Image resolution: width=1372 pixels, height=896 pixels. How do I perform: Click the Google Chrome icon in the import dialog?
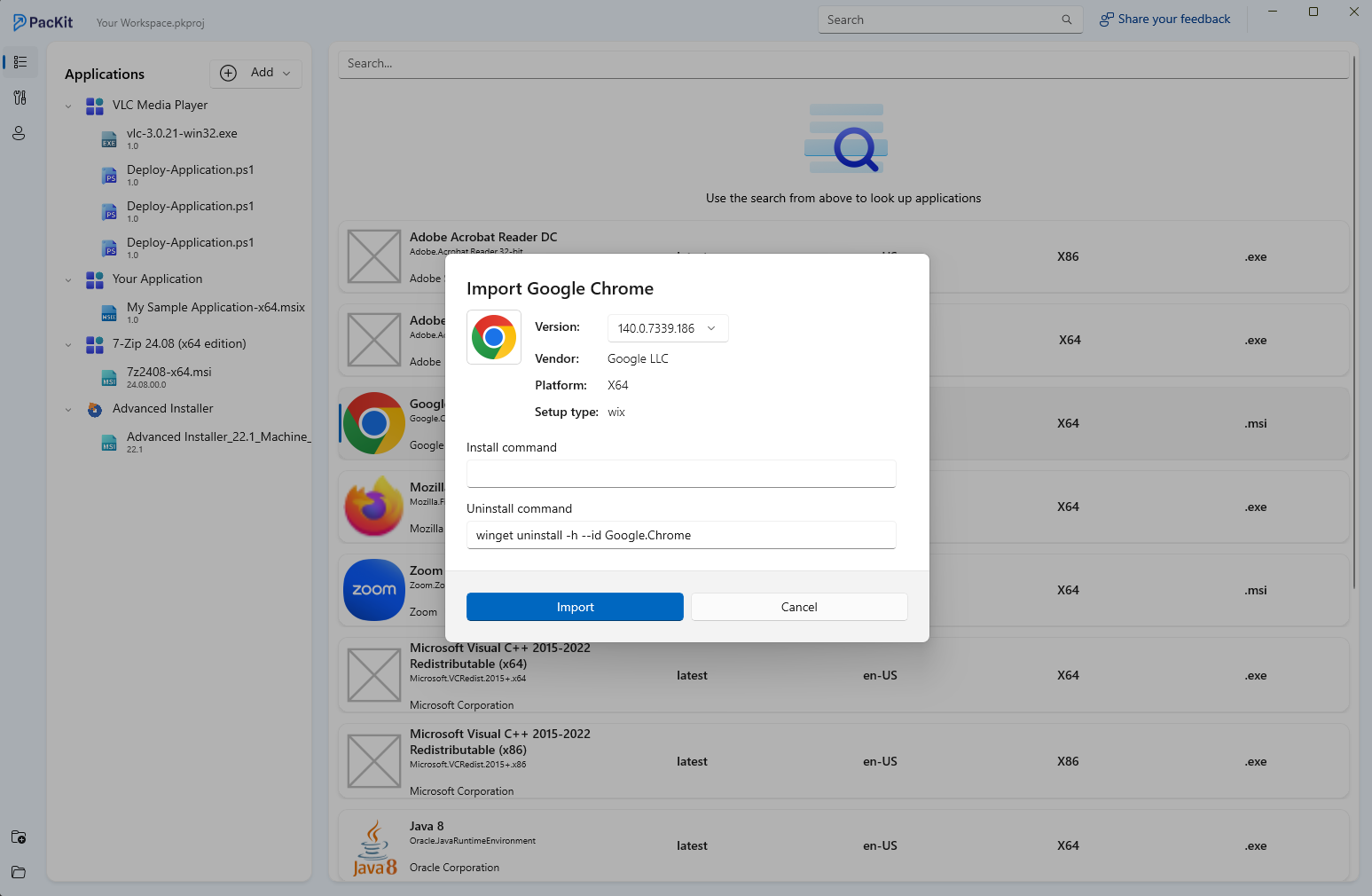tap(493, 337)
